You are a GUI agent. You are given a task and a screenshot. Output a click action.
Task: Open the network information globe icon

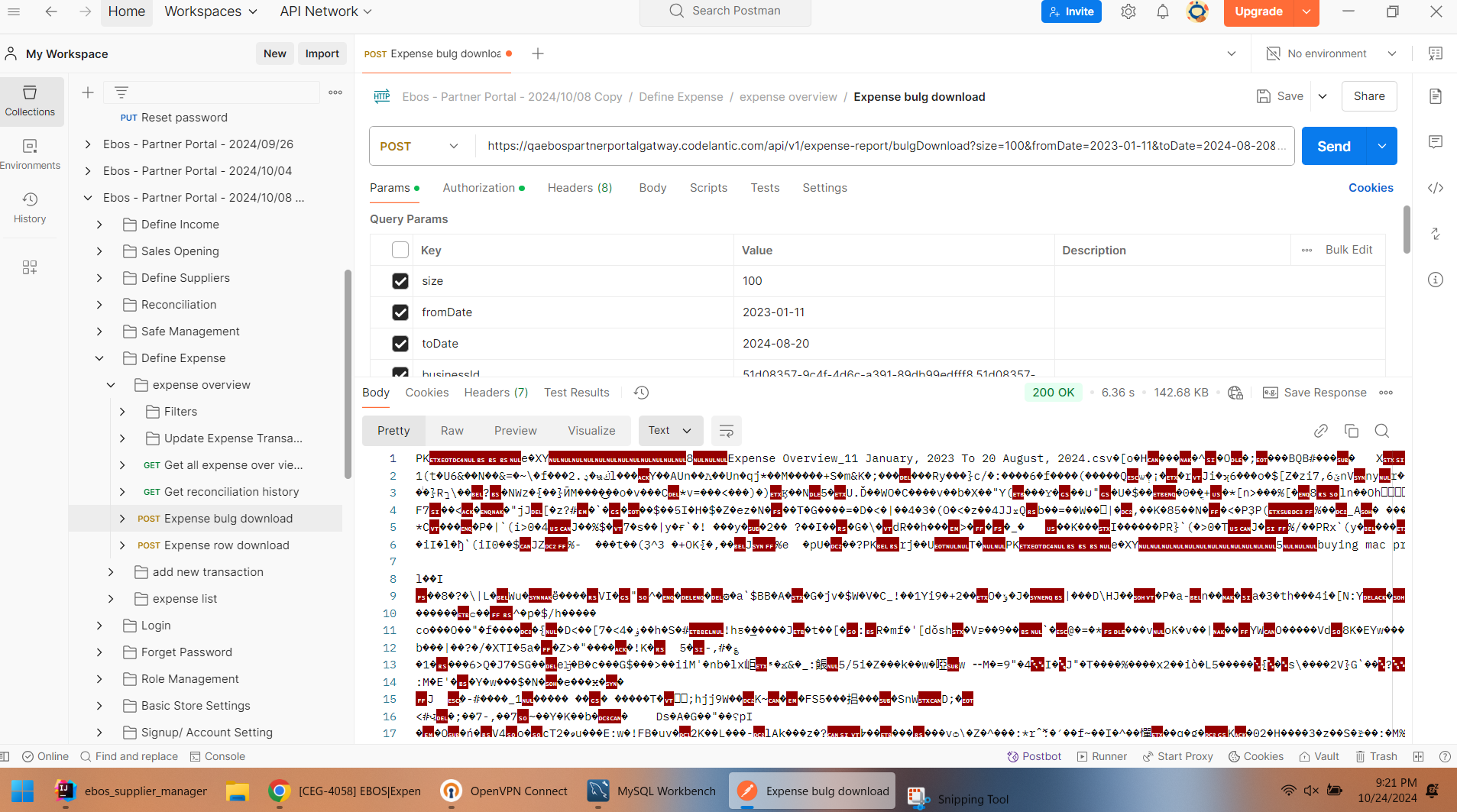tap(1235, 393)
